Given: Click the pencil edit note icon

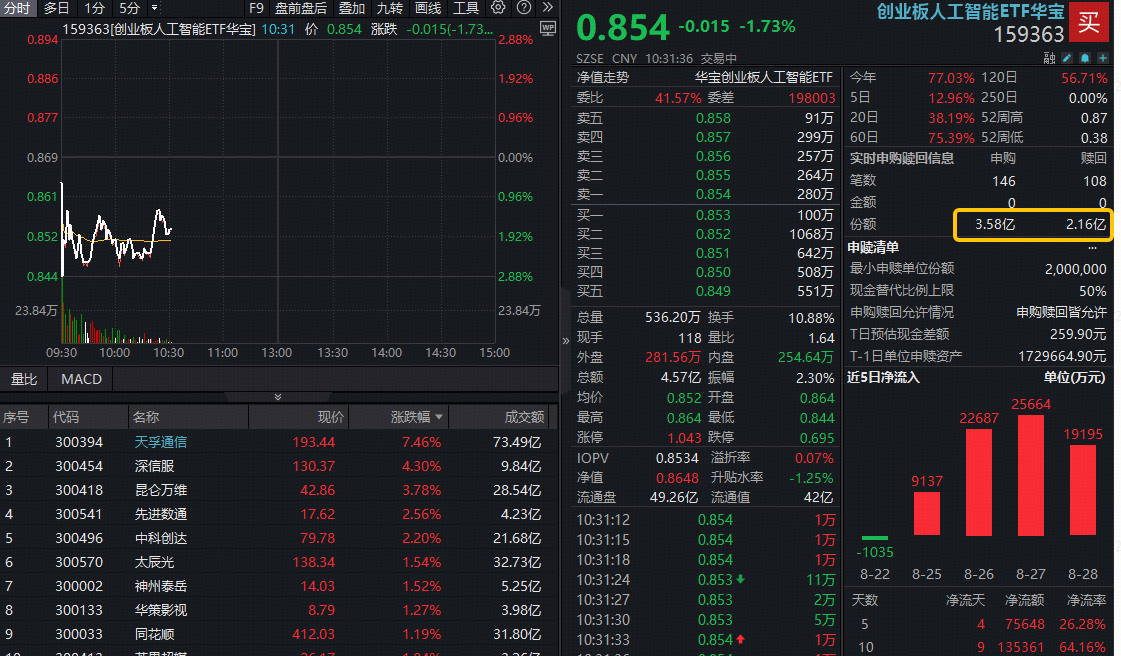Looking at the screenshot, I should pyautogui.click(x=1067, y=58).
